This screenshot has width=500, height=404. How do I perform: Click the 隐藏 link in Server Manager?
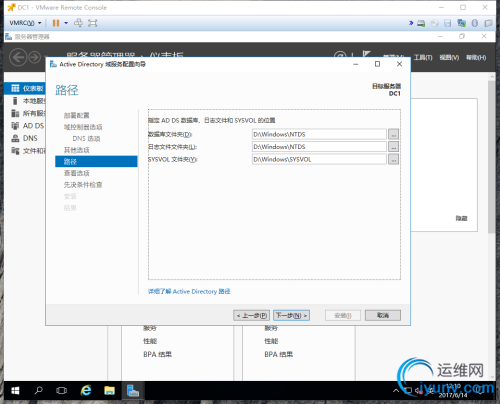(461, 218)
